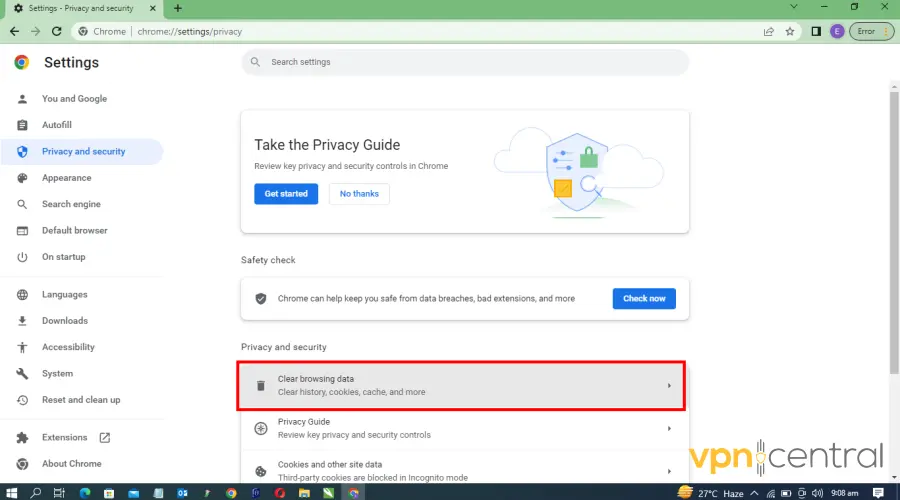Open the profile avatar labeled E
The image size is (900, 500).
click(837, 32)
